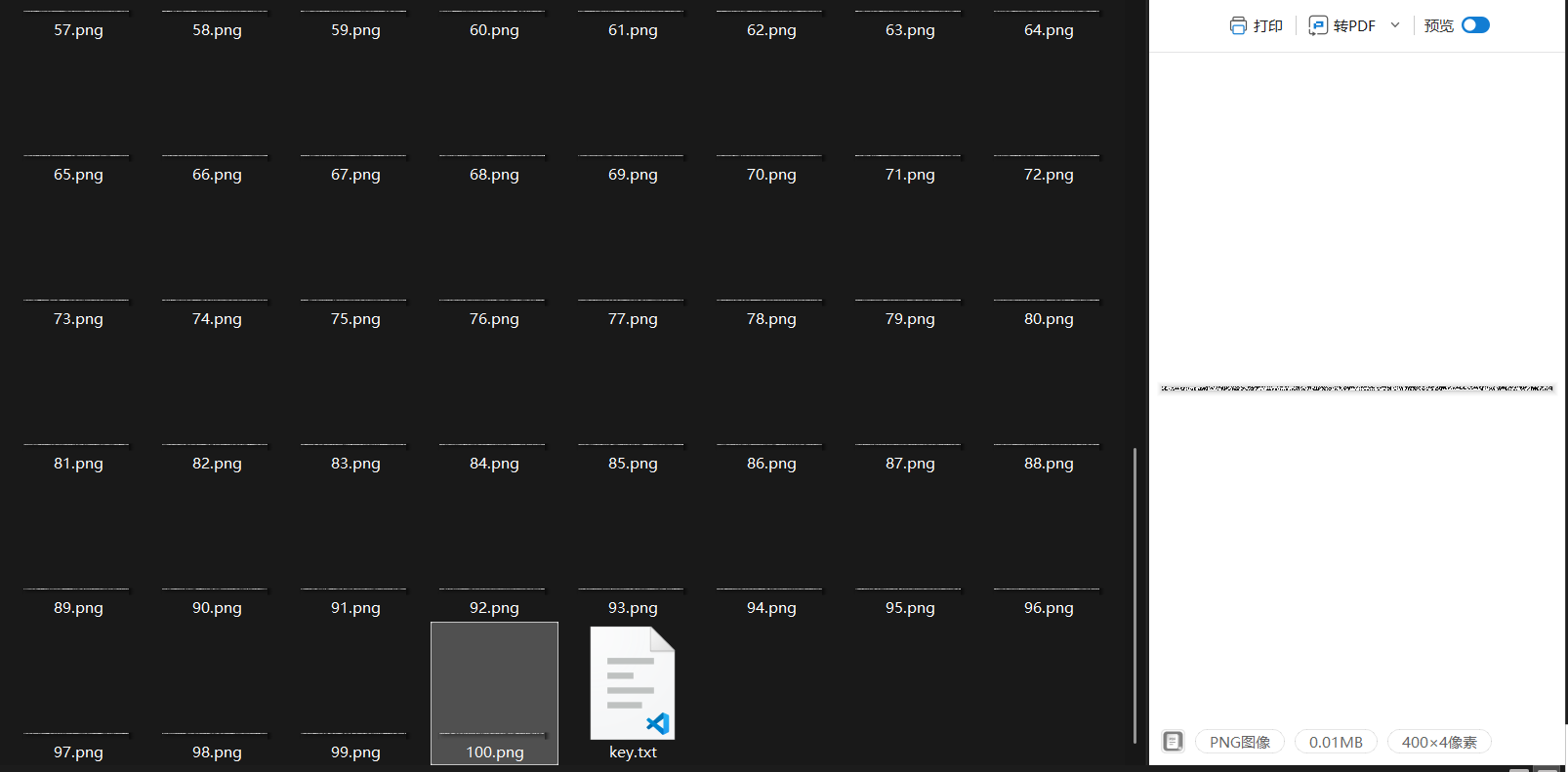Click the preview image strip in the pane
The image size is (1568, 772).
click(1357, 388)
